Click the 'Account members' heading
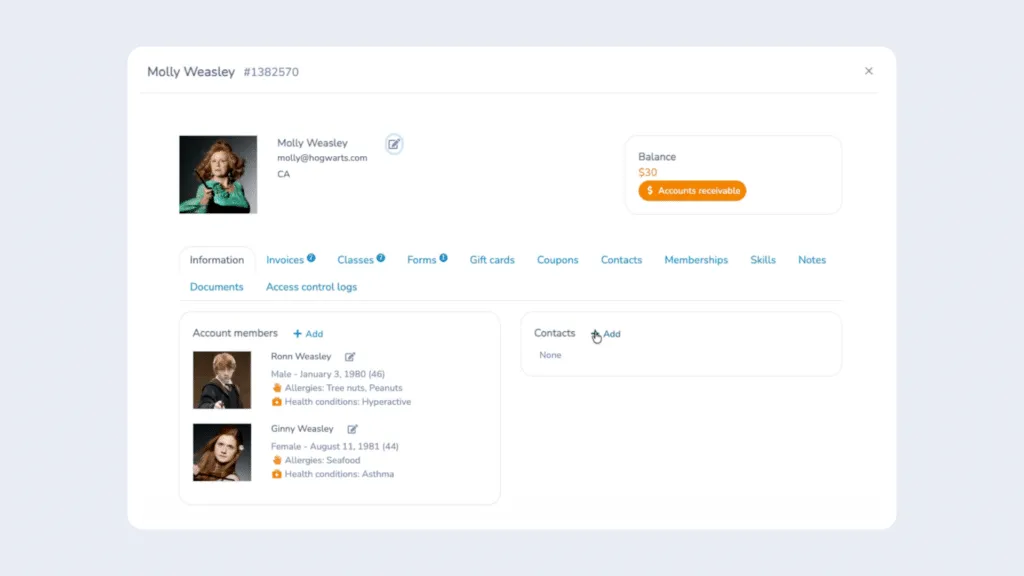Screen dimensions: 1024x576 tap(235, 333)
